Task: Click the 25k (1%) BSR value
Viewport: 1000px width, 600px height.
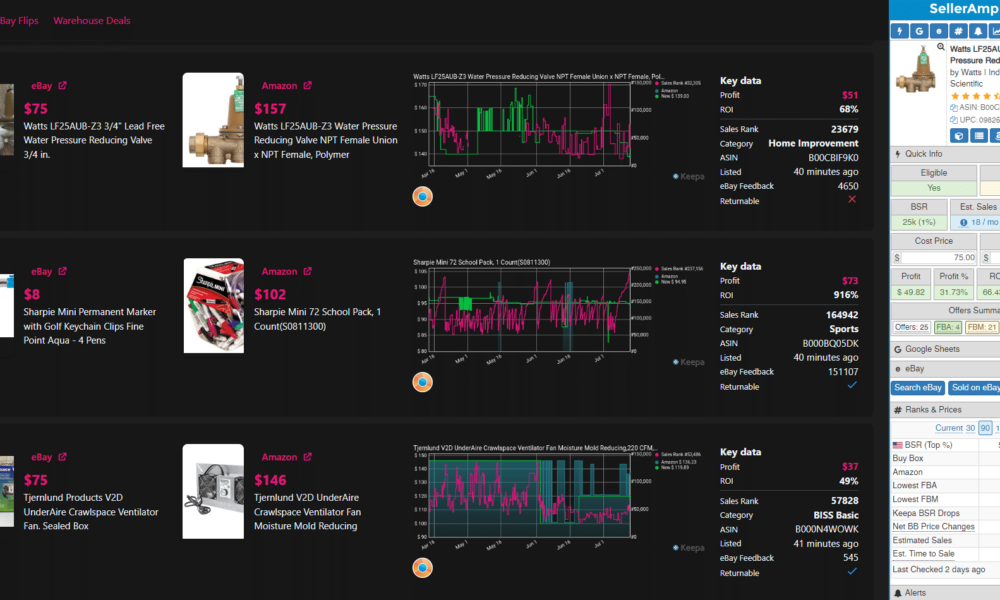Action: (919, 222)
